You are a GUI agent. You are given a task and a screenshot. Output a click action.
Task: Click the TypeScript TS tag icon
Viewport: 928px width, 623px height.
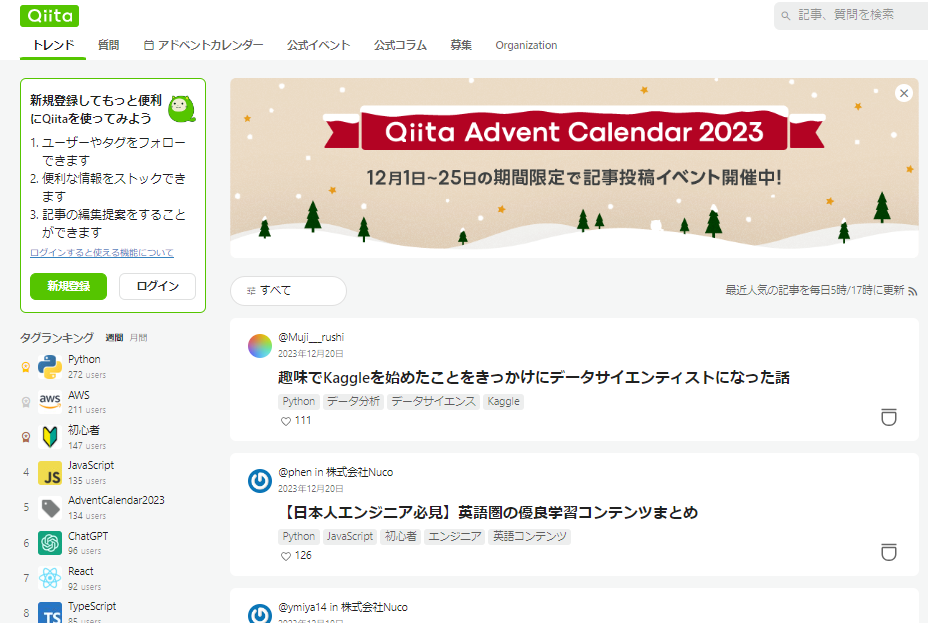[x=50, y=612]
